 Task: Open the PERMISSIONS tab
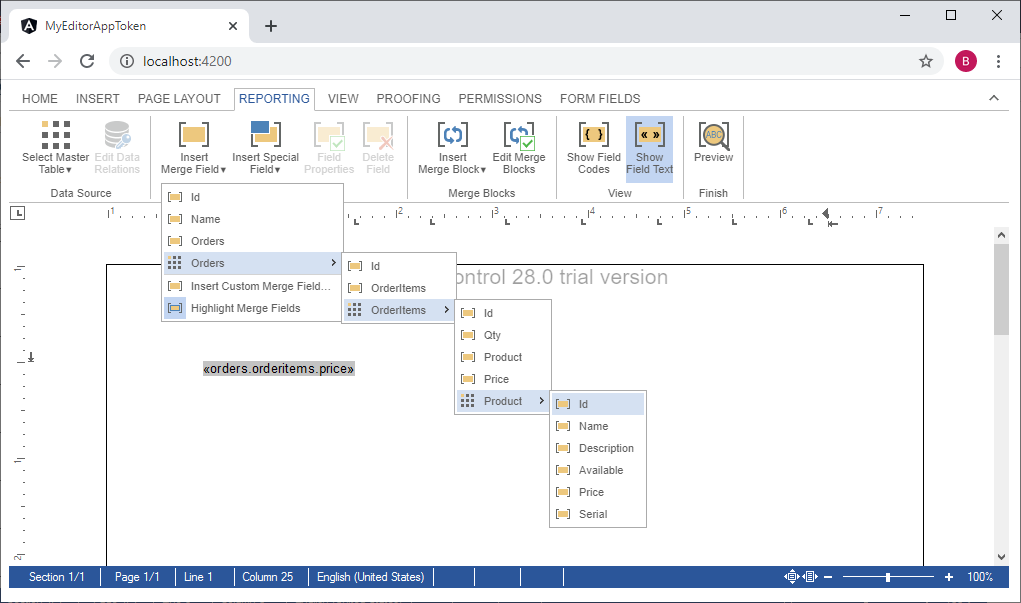[500, 98]
